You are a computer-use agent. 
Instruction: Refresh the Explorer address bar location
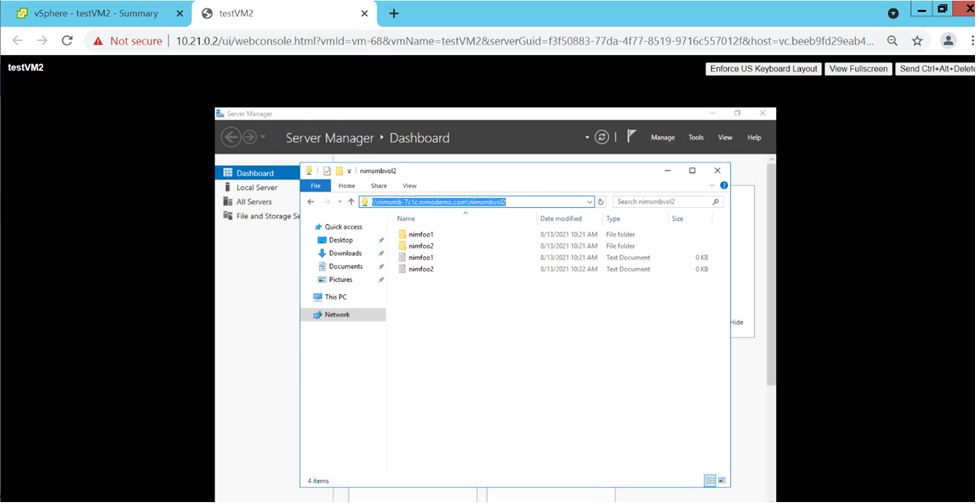[x=601, y=202]
